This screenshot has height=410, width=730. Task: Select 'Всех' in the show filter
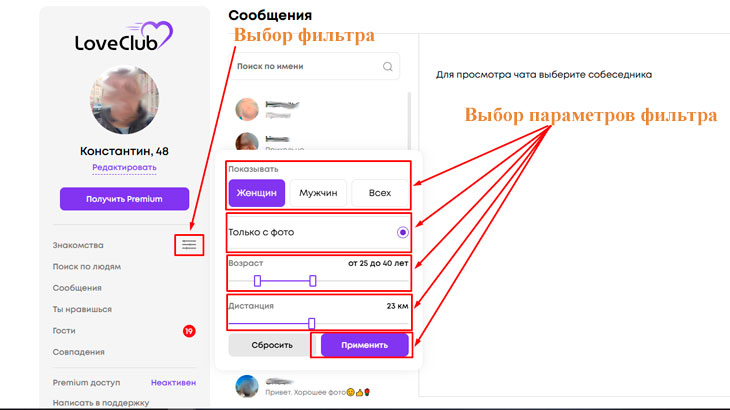380,193
